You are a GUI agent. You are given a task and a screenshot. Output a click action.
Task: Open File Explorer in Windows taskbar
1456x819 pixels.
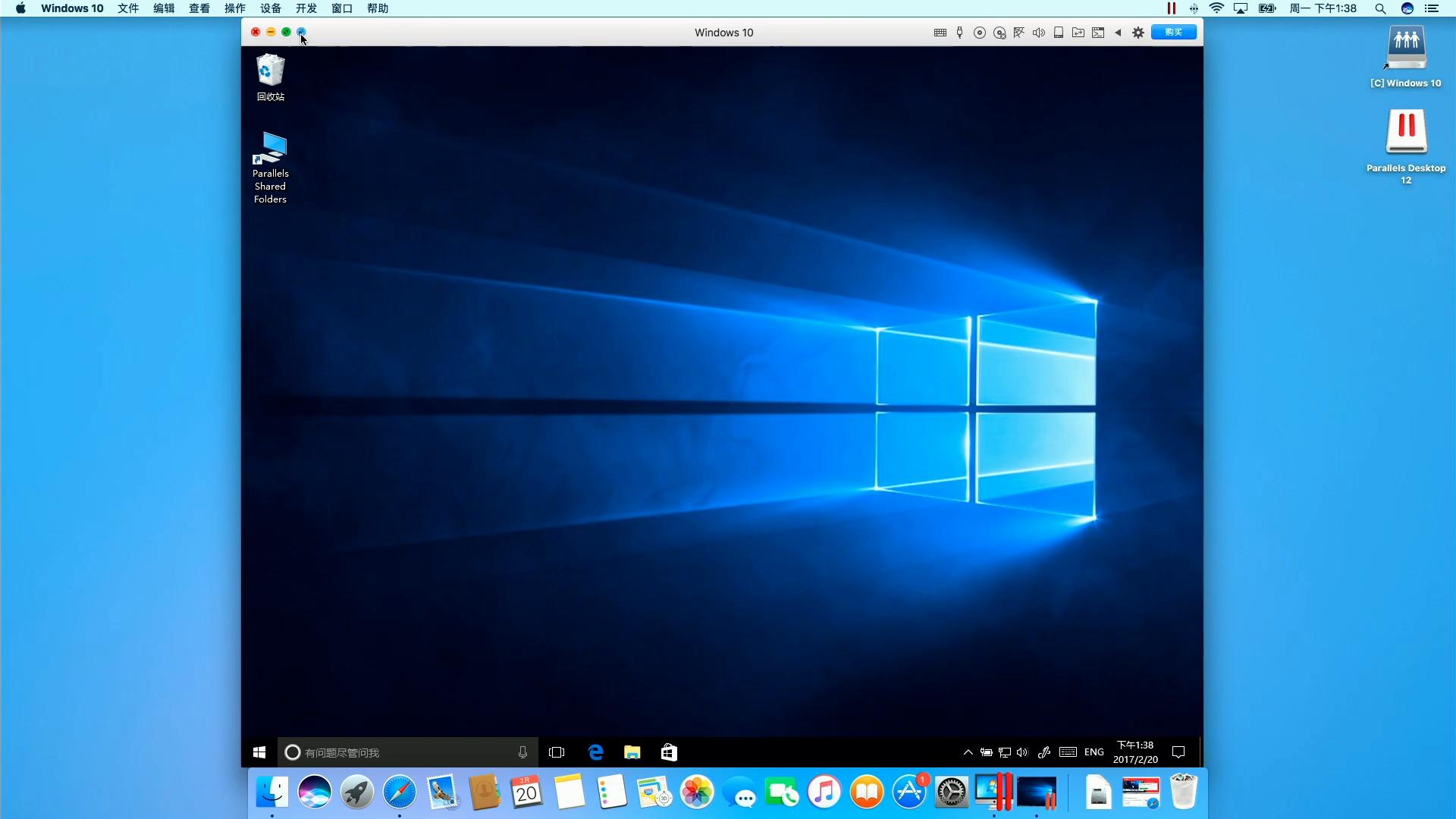pyautogui.click(x=632, y=752)
